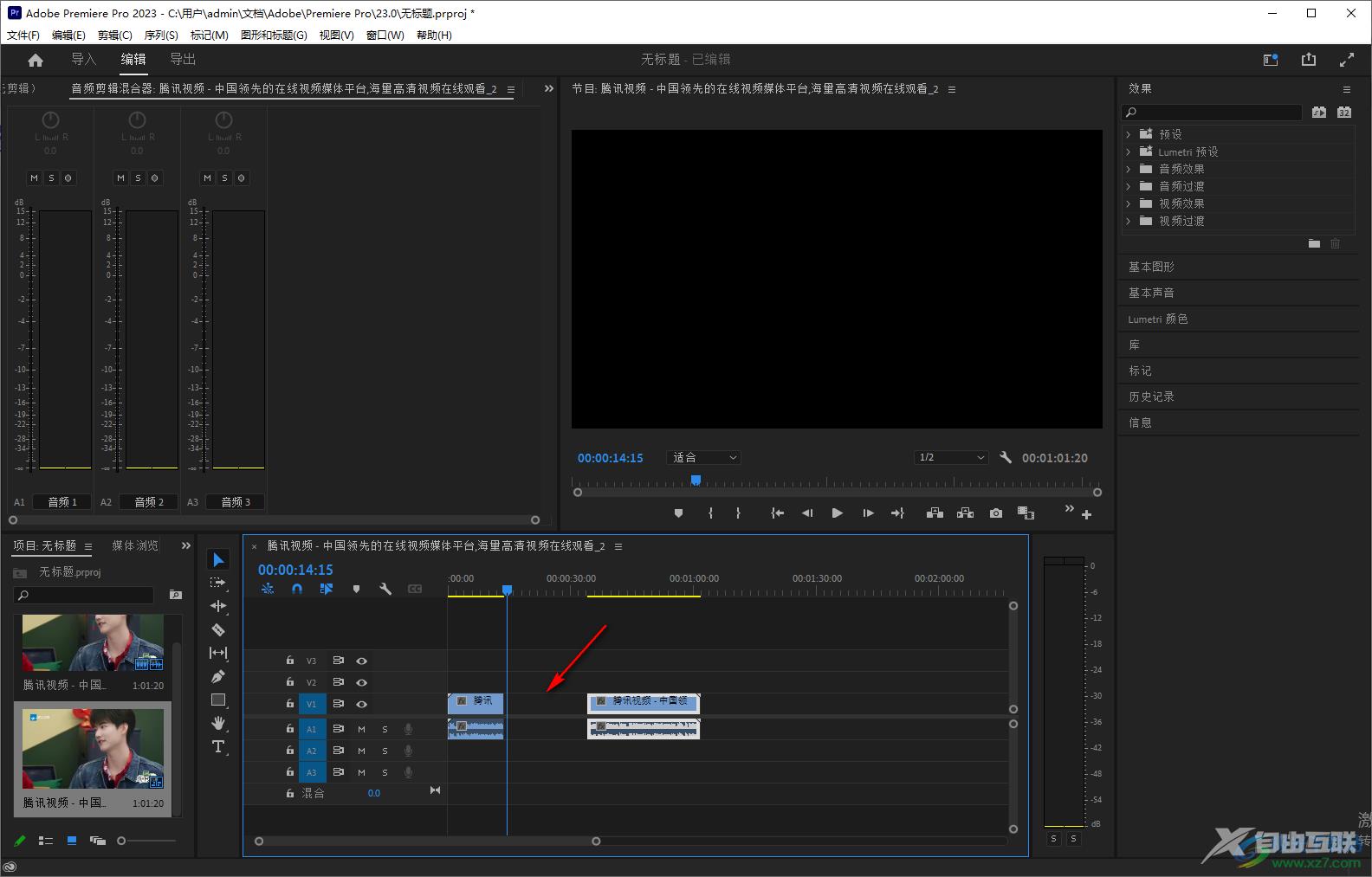Select the Hand tool
The height and width of the screenshot is (877, 1372).
pos(218,723)
